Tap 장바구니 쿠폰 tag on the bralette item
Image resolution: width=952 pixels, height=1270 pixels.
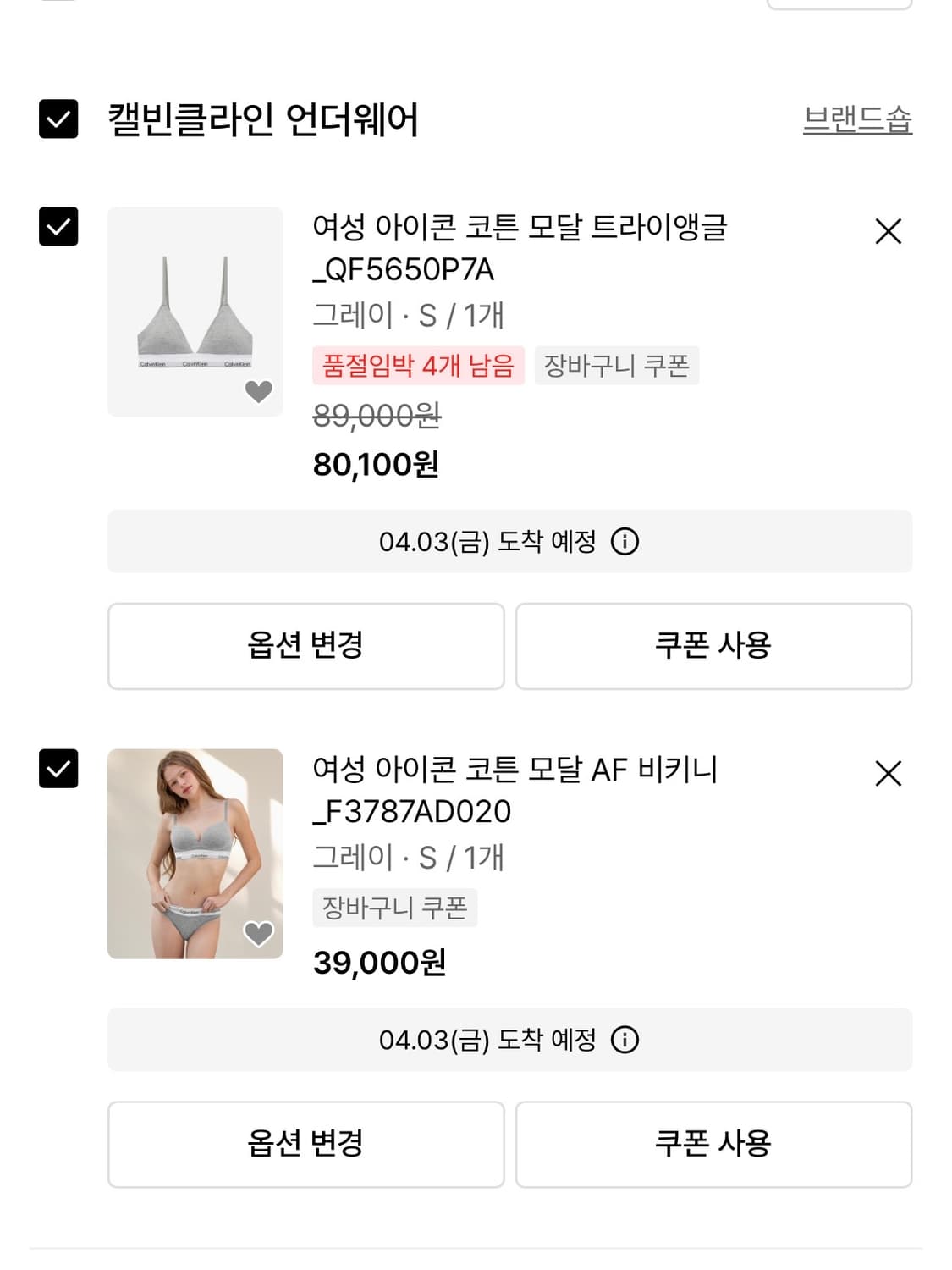616,366
